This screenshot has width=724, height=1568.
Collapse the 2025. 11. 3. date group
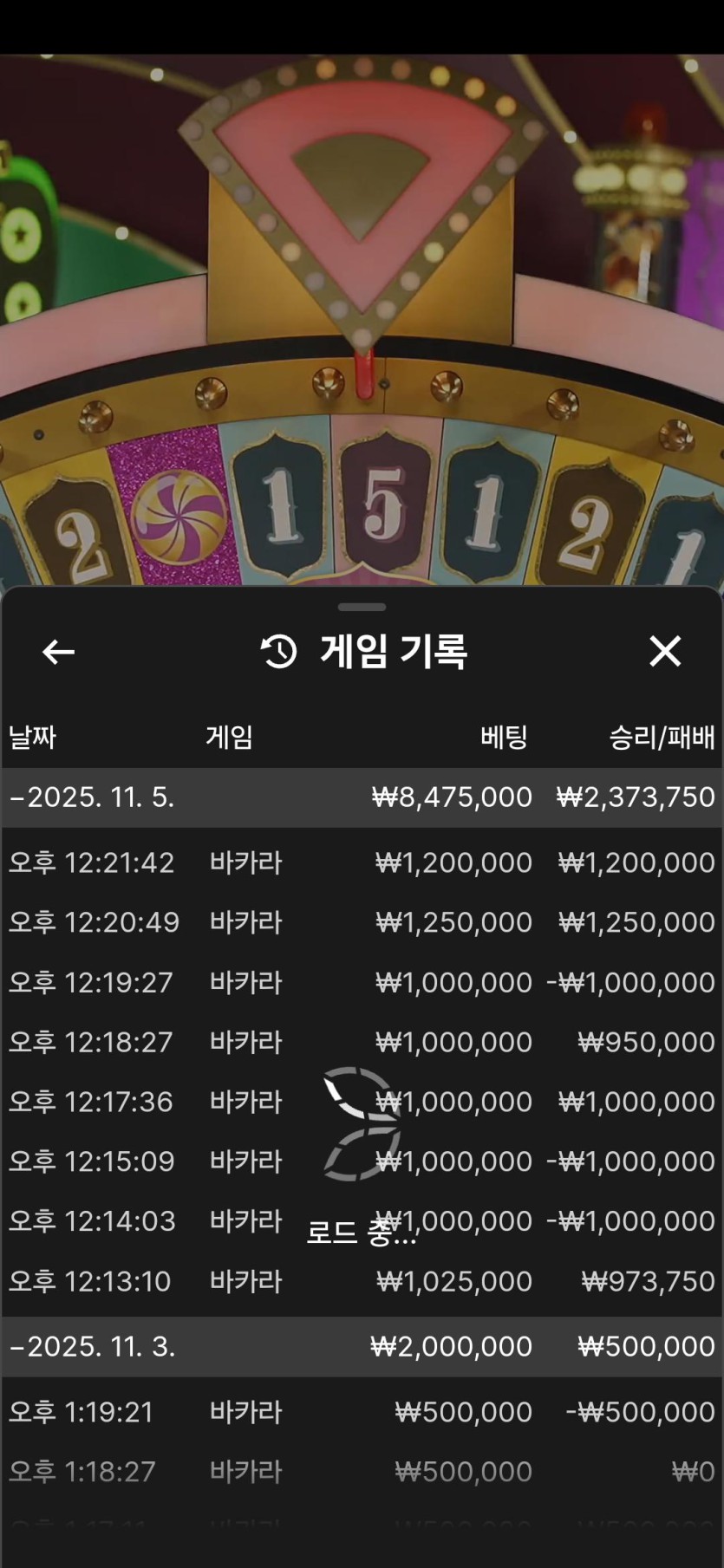tap(362, 1347)
